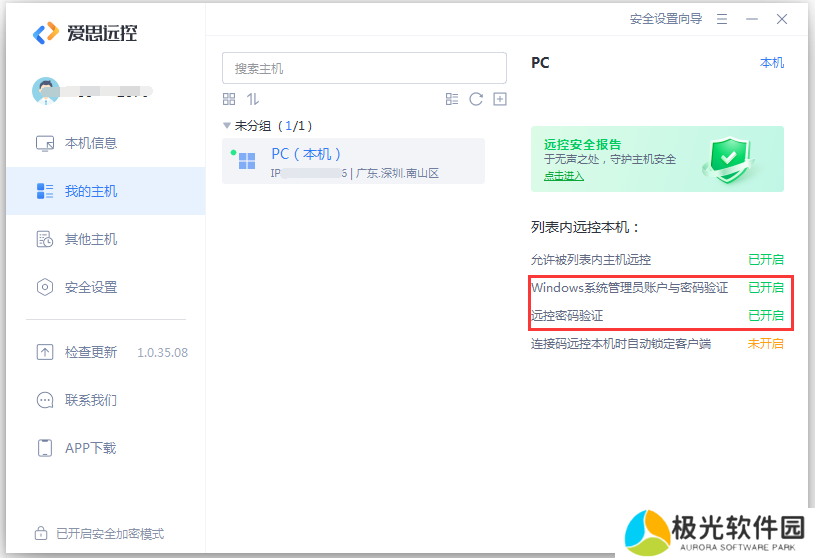Click the list view icon
Viewport: 815px width, 558px height.
[452, 99]
